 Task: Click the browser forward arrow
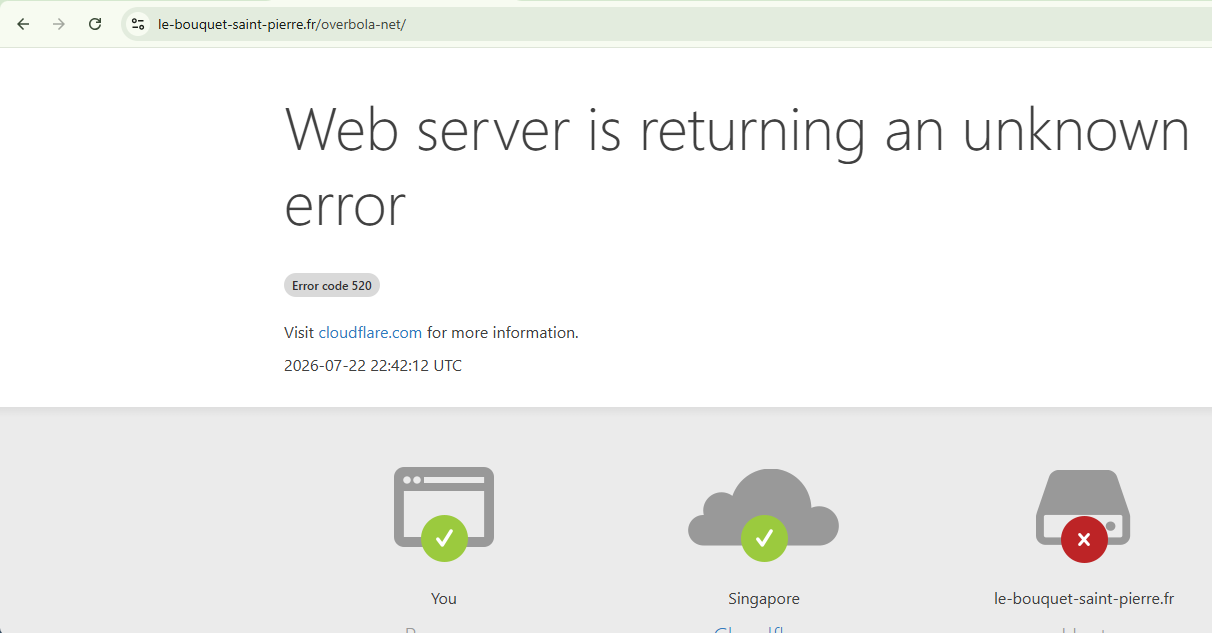tap(59, 24)
